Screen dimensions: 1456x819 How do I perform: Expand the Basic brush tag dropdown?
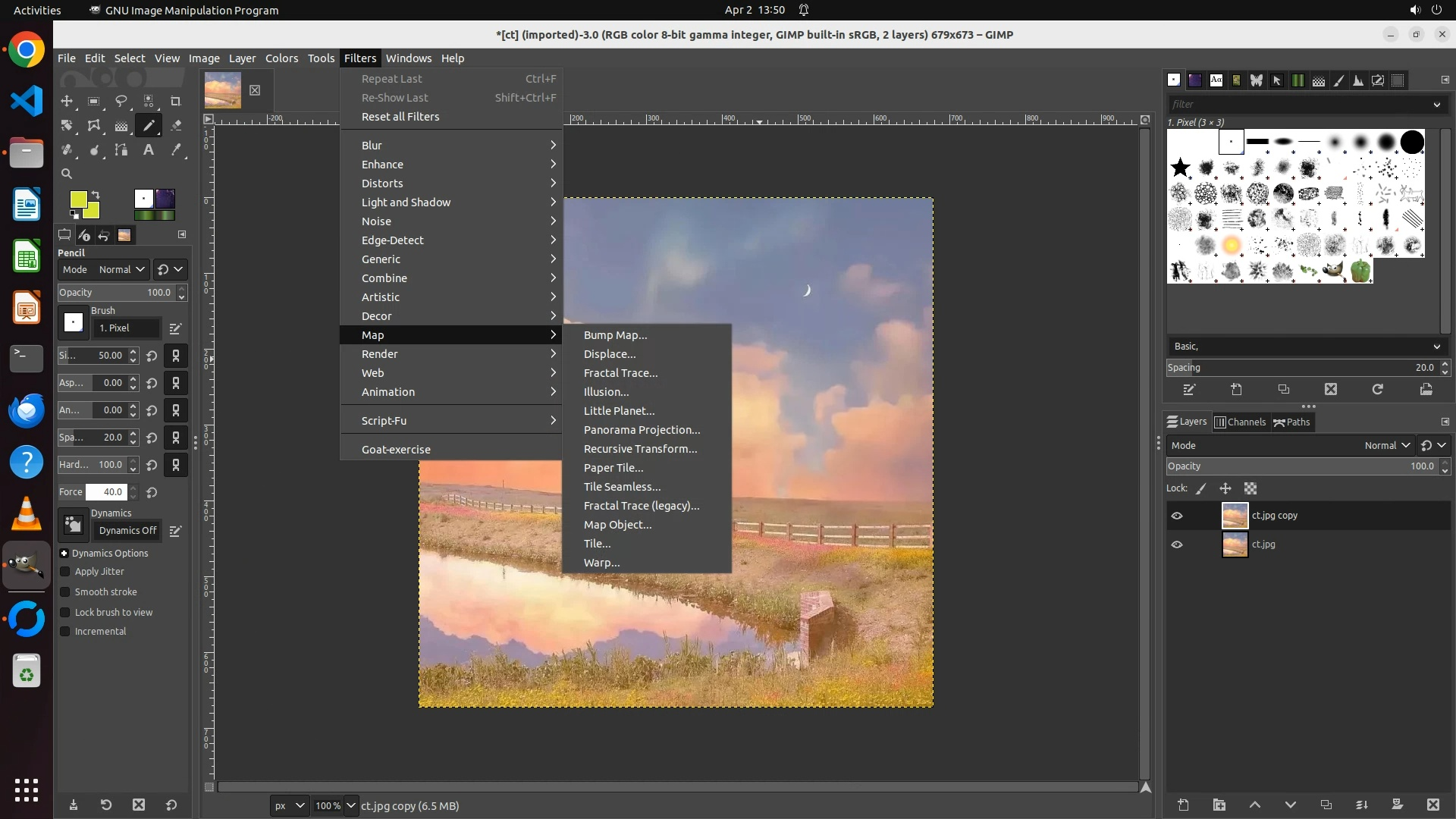(x=1436, y=347)
